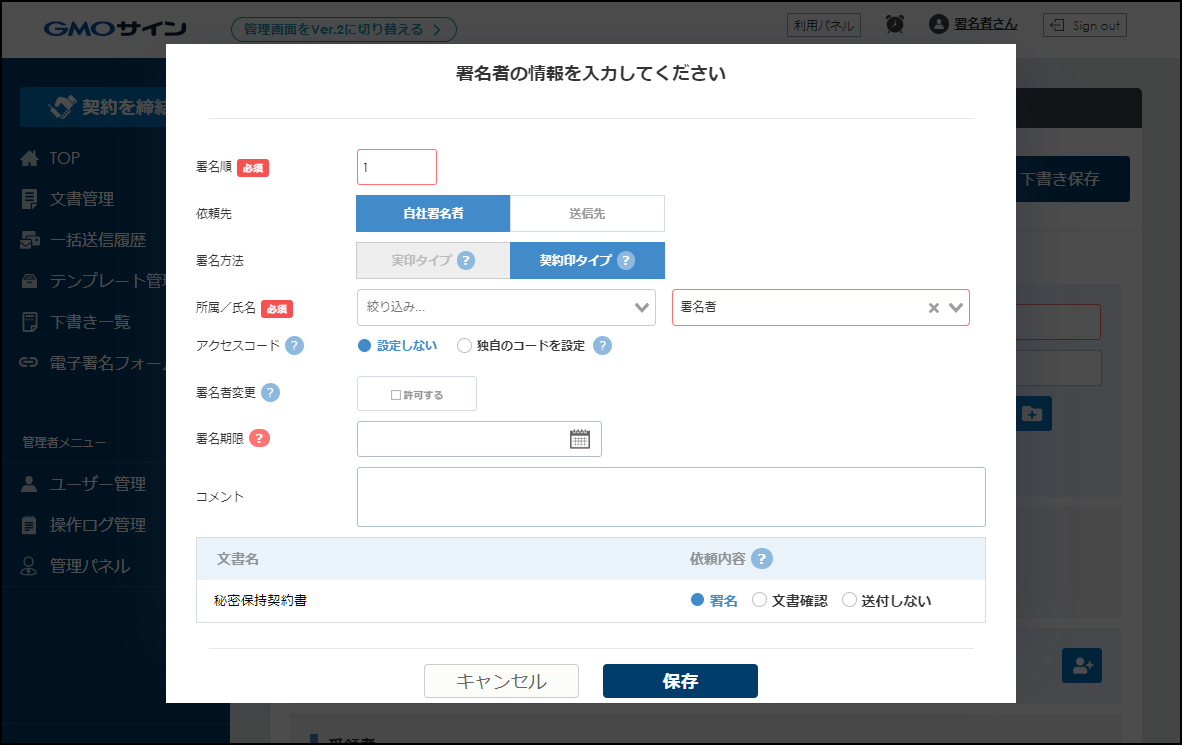The image size is (1182, 745).
Task: Select 文書確認 radio option
Action: point(759,601)
